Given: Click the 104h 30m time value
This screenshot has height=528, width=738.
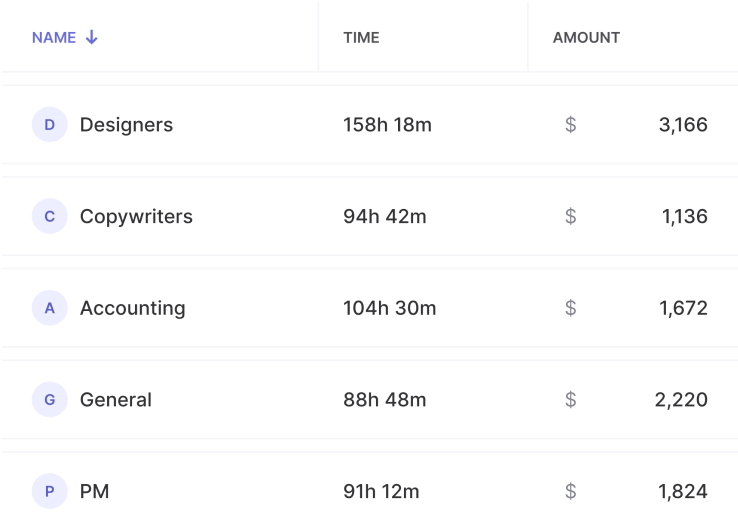Looking at the screenshot, I should click(389, 308).
